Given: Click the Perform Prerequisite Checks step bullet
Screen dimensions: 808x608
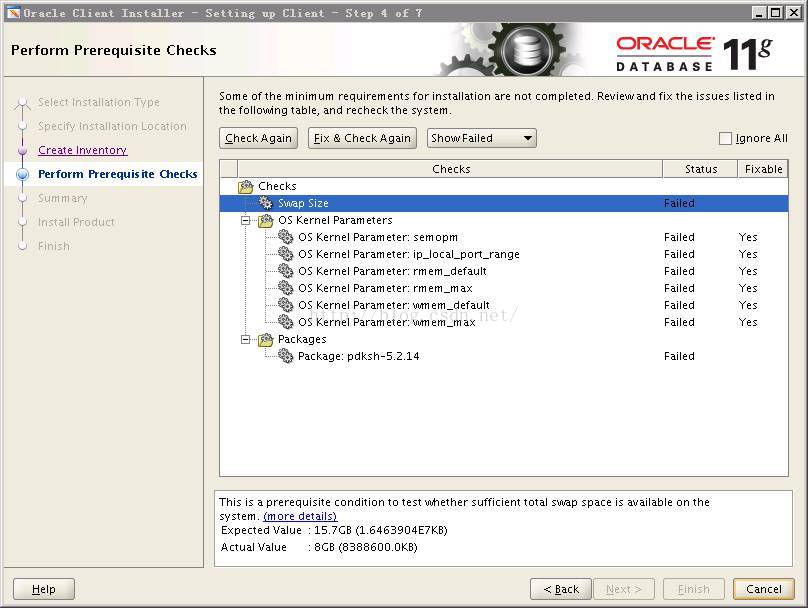Looking at the screenshot, I should 22,174.
